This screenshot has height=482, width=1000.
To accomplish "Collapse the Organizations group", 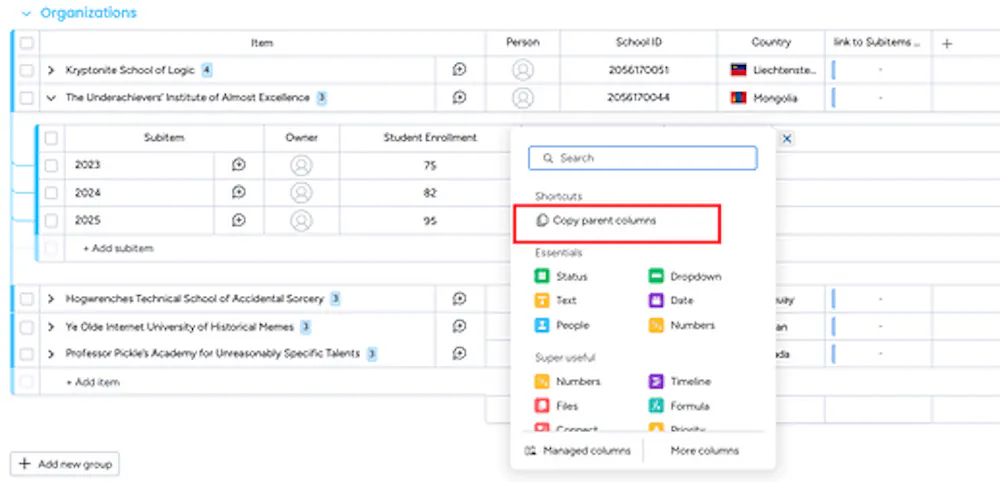I will (26, 13).
